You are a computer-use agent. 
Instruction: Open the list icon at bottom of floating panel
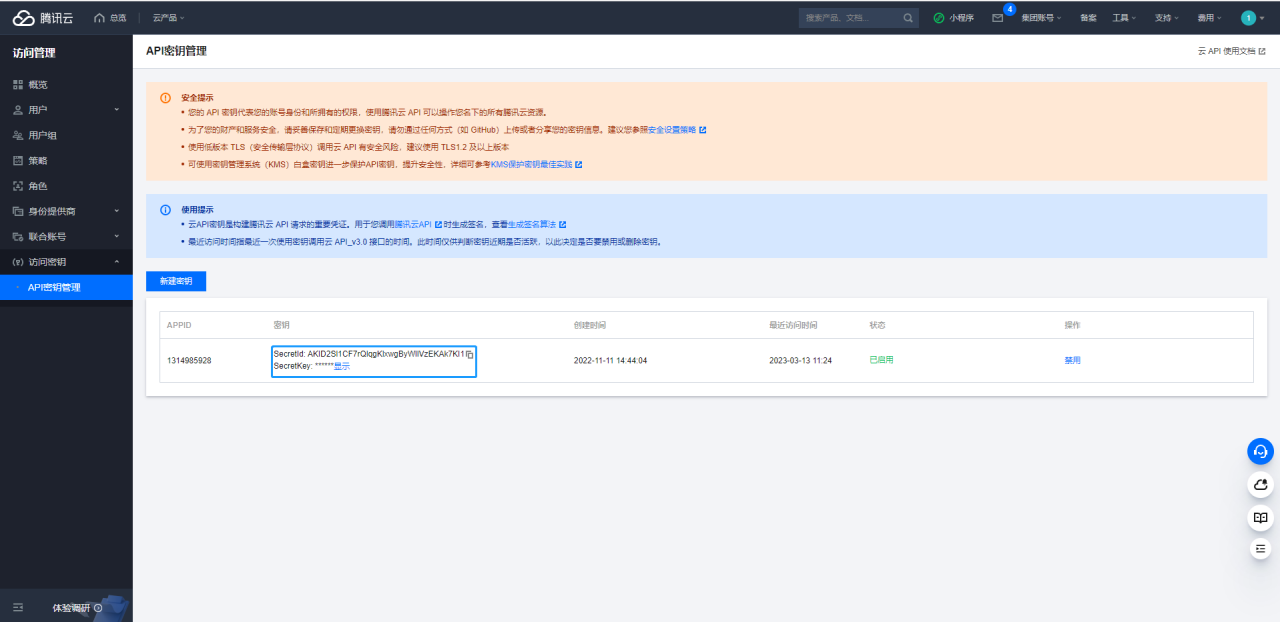[1260, 549]
